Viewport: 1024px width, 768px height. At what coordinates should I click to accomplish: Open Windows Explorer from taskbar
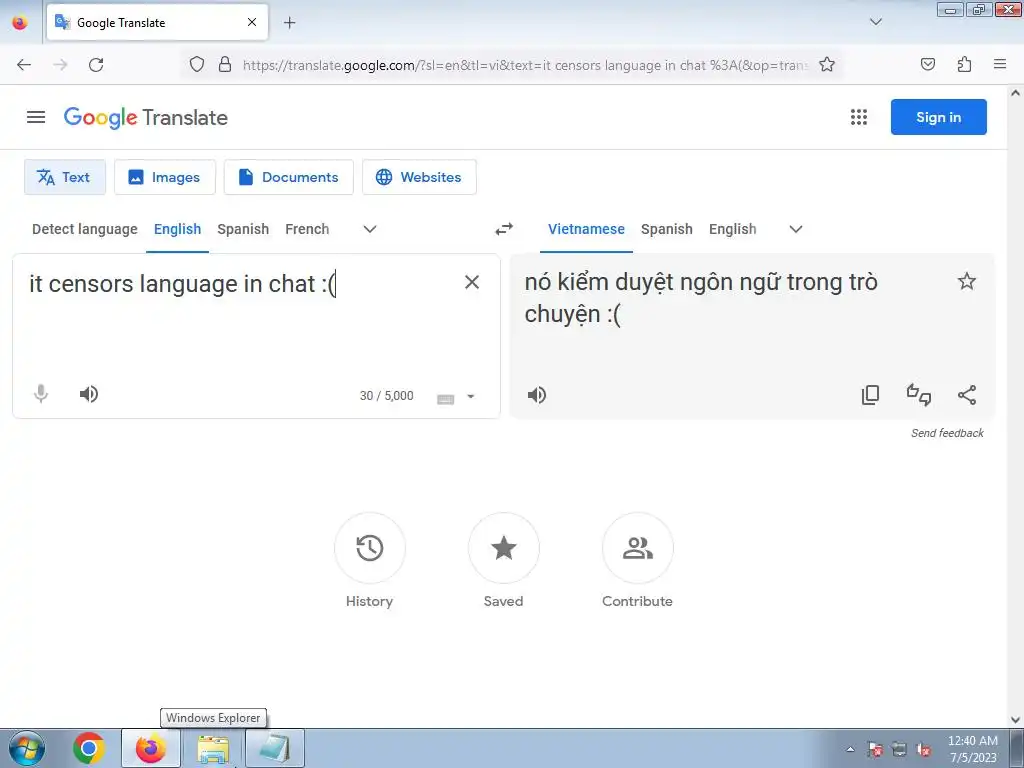coord(213,748)
